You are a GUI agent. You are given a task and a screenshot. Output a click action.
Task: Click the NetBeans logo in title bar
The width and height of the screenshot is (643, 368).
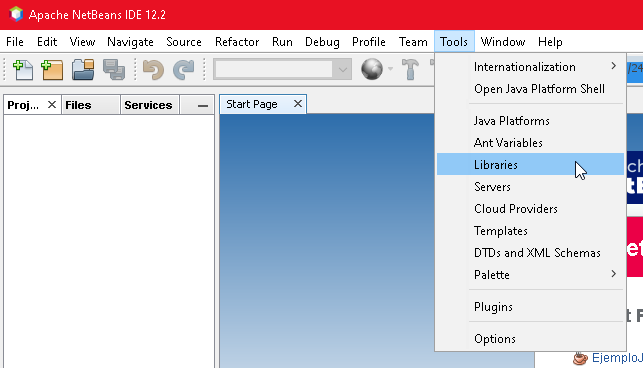[x=16, y=14]
